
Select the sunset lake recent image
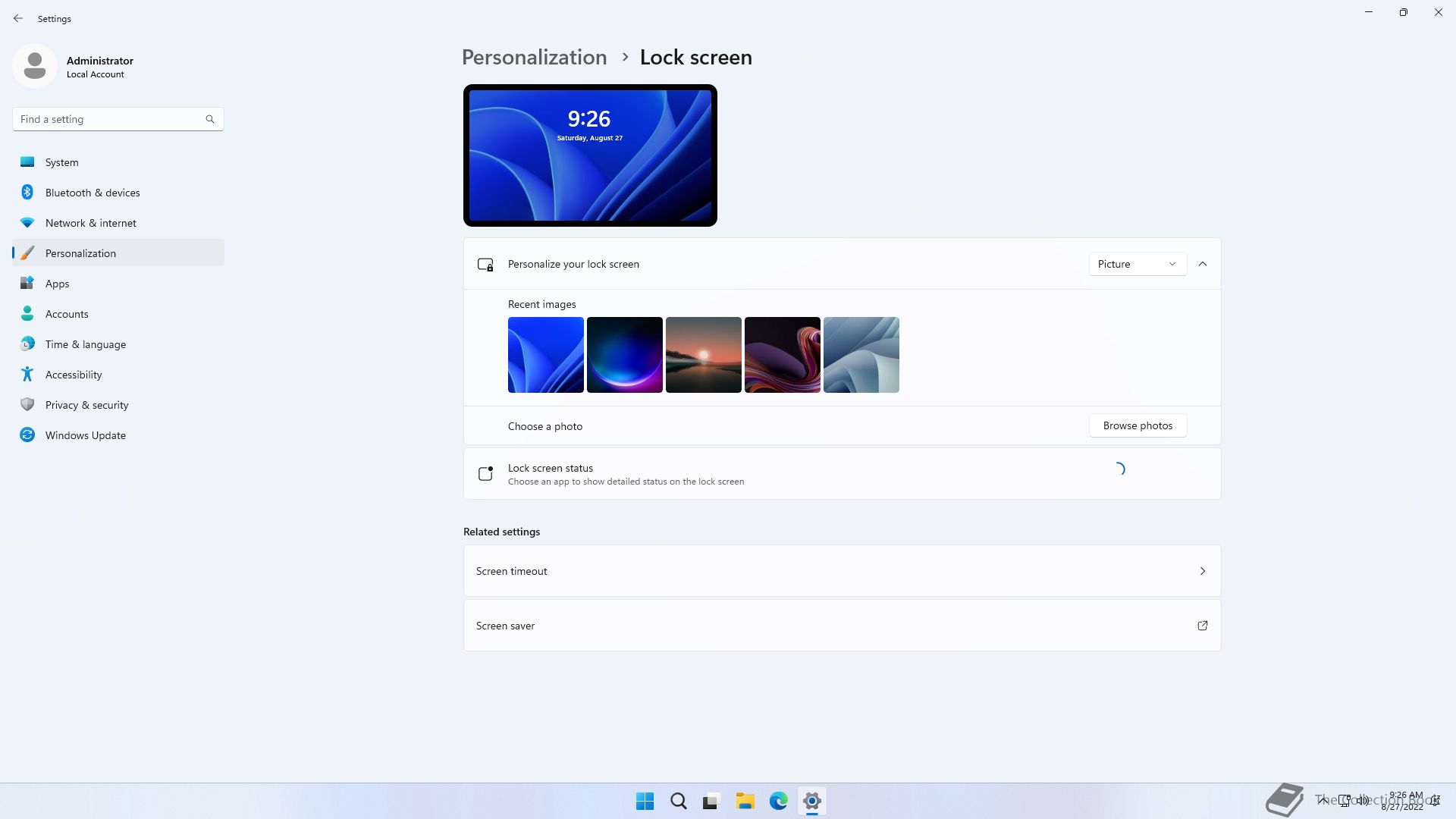coord(703,355)
